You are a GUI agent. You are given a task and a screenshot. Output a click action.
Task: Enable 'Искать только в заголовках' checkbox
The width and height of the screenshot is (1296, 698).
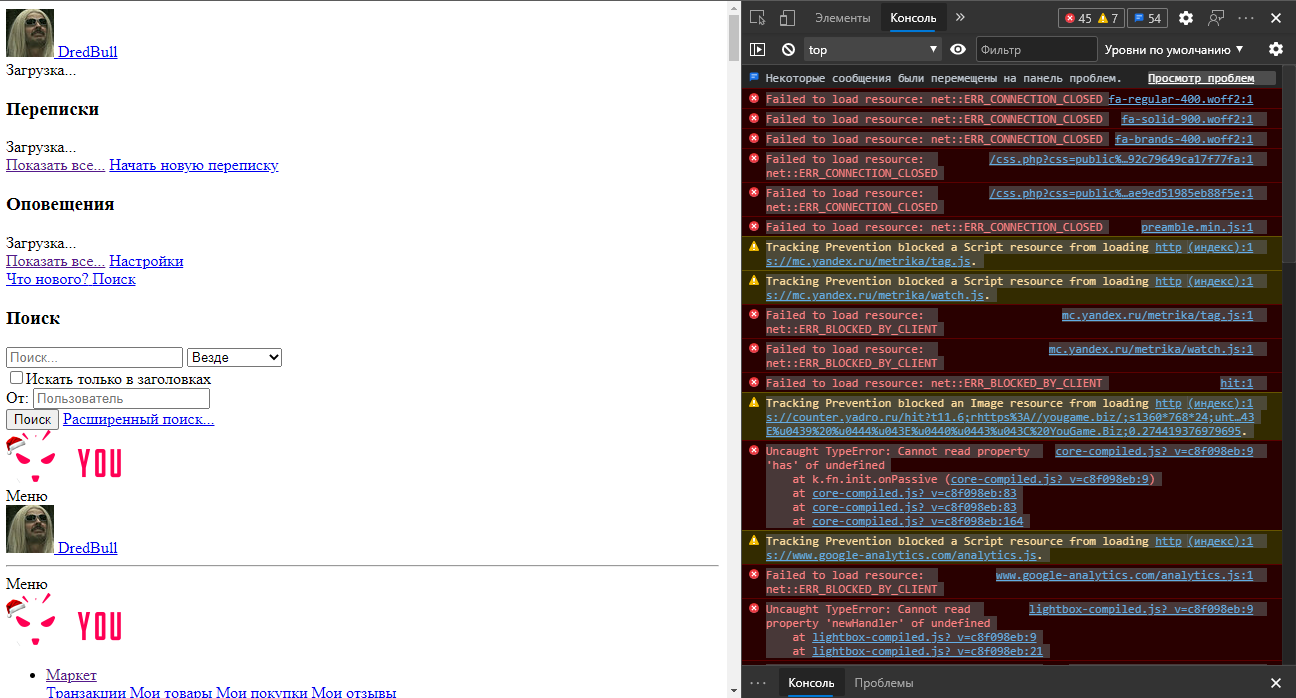16,378
